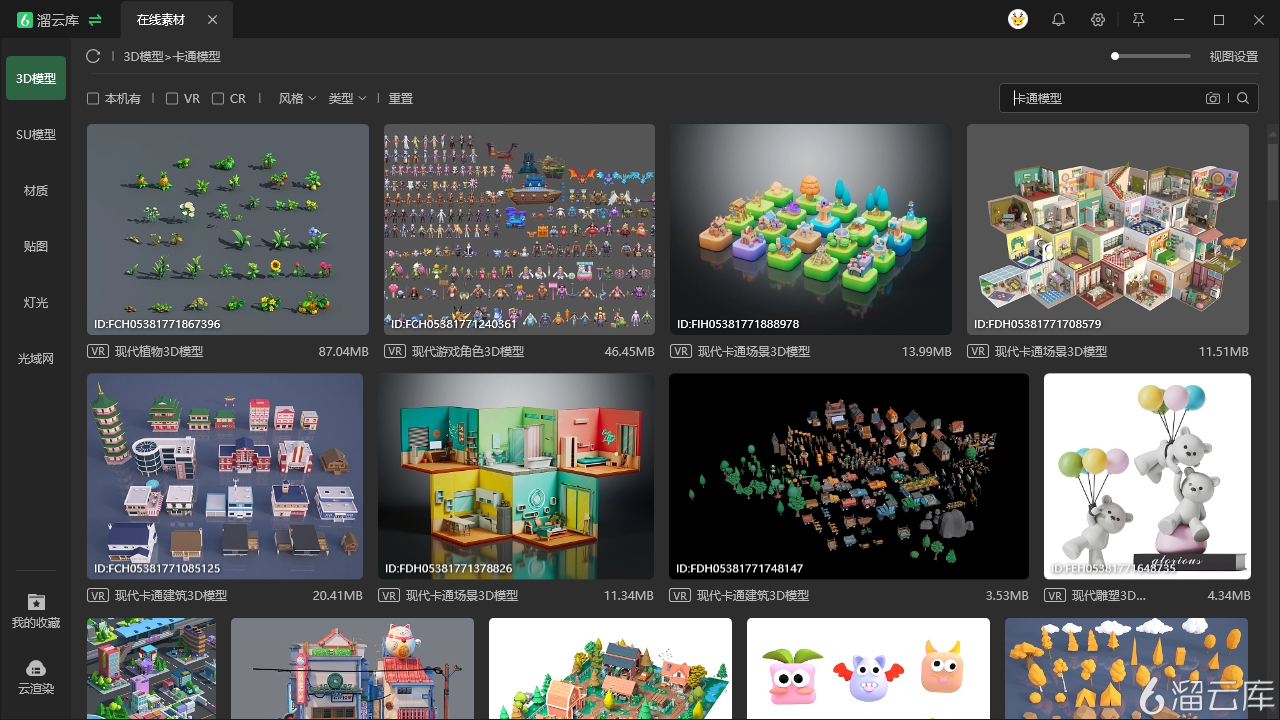Open the settings gear icon
The image size is (1280, 720).
coord(1098,20)
